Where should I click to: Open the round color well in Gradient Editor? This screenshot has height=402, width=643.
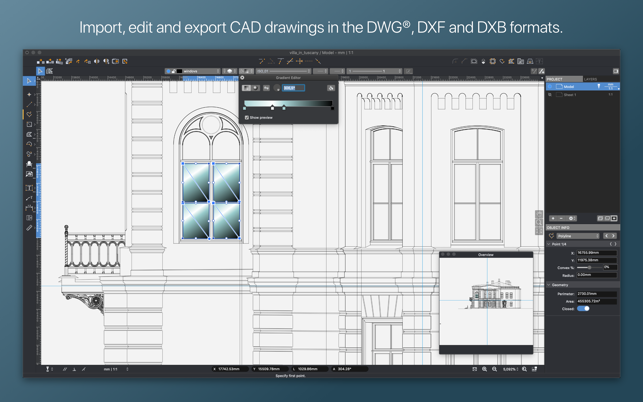(277, 88)
